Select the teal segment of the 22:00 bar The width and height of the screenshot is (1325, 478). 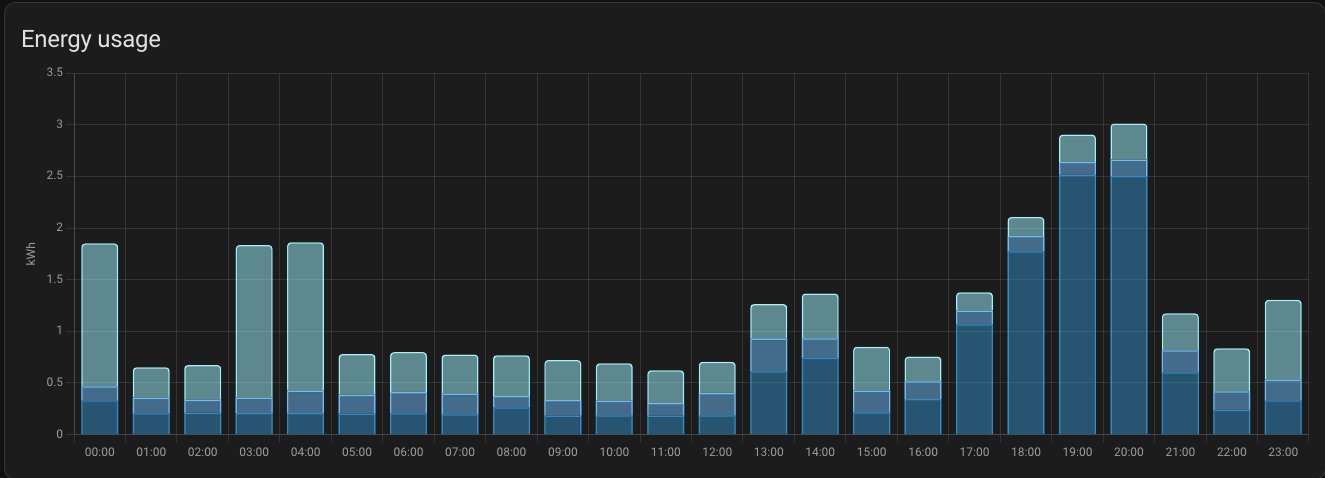tap(1231, 370)
